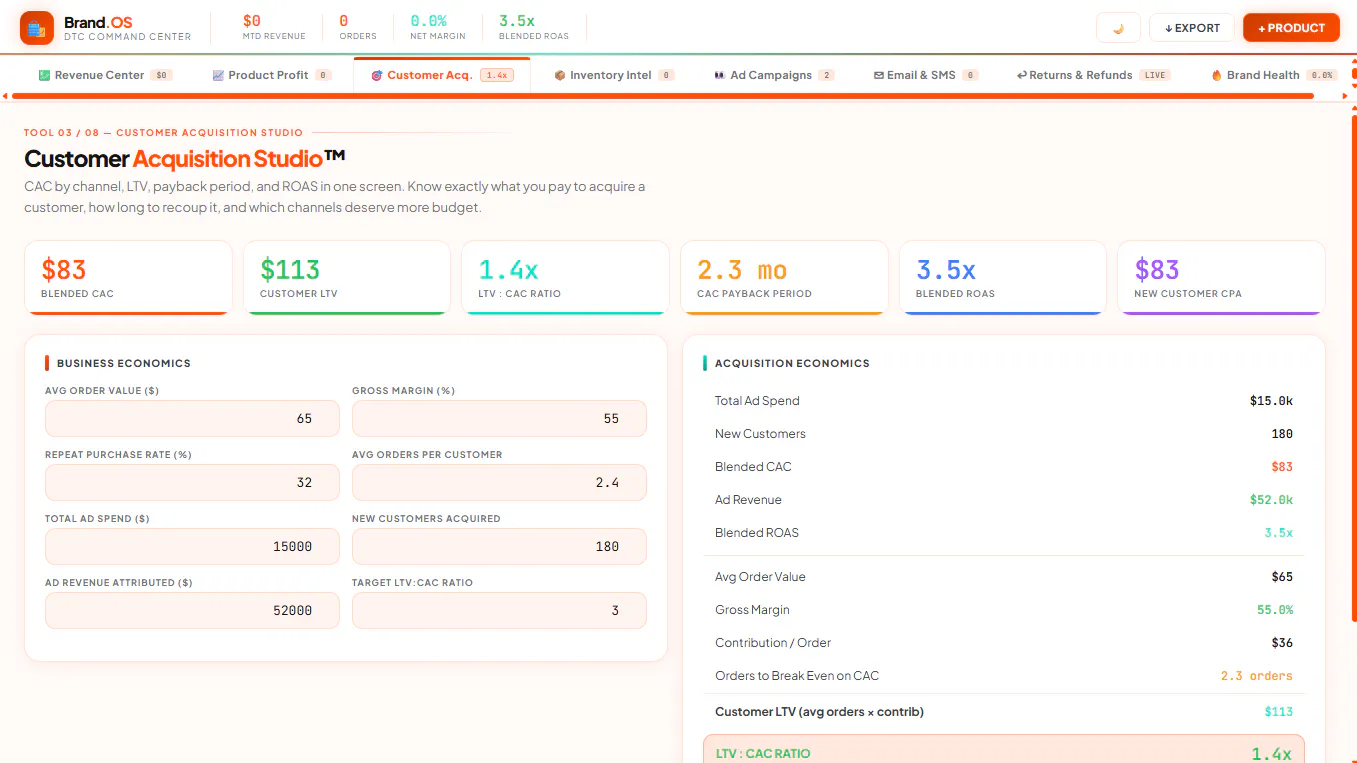Click the Export button
This screenshot has height=763, width=1357.
click(x=1192, y=28)
